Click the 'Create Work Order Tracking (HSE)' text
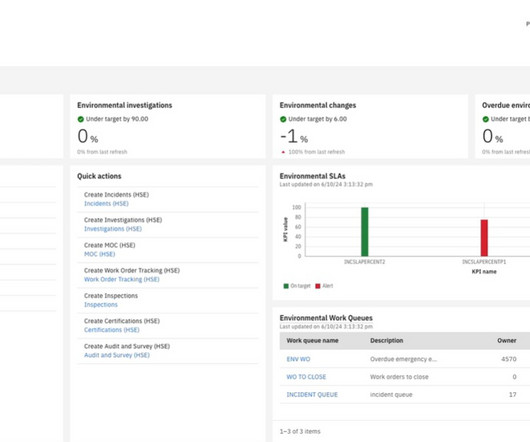This screenshot has width=530, height=442. point(132,270)
